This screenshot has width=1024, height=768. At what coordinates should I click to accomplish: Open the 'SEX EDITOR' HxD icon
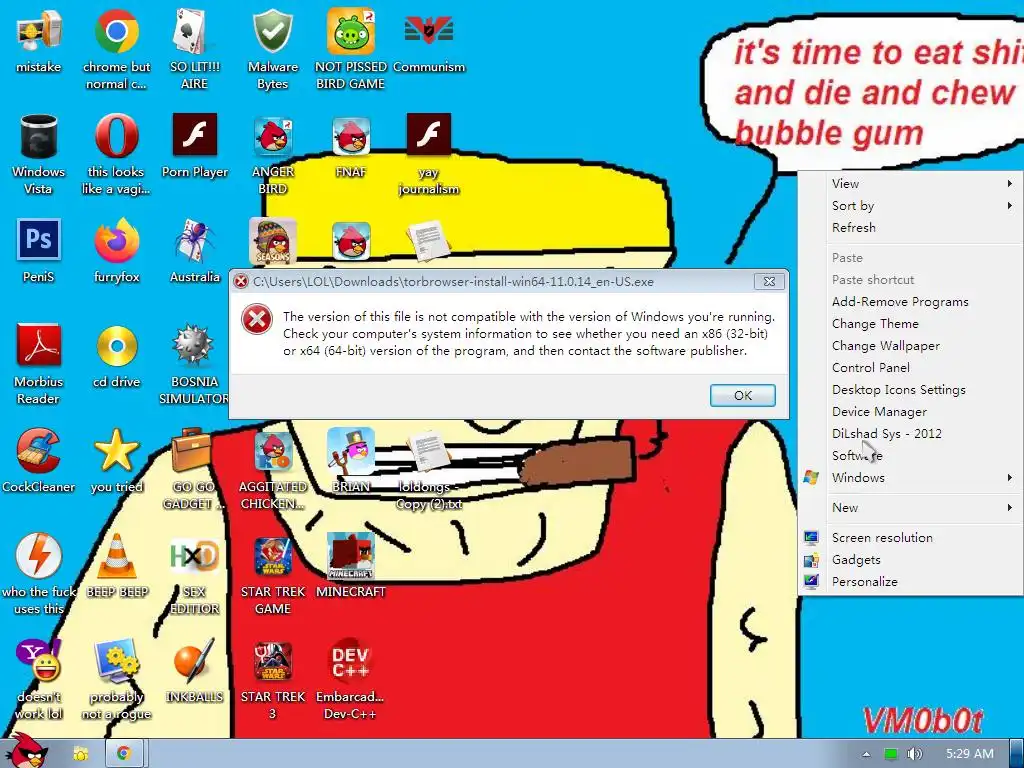click(194, 574)
